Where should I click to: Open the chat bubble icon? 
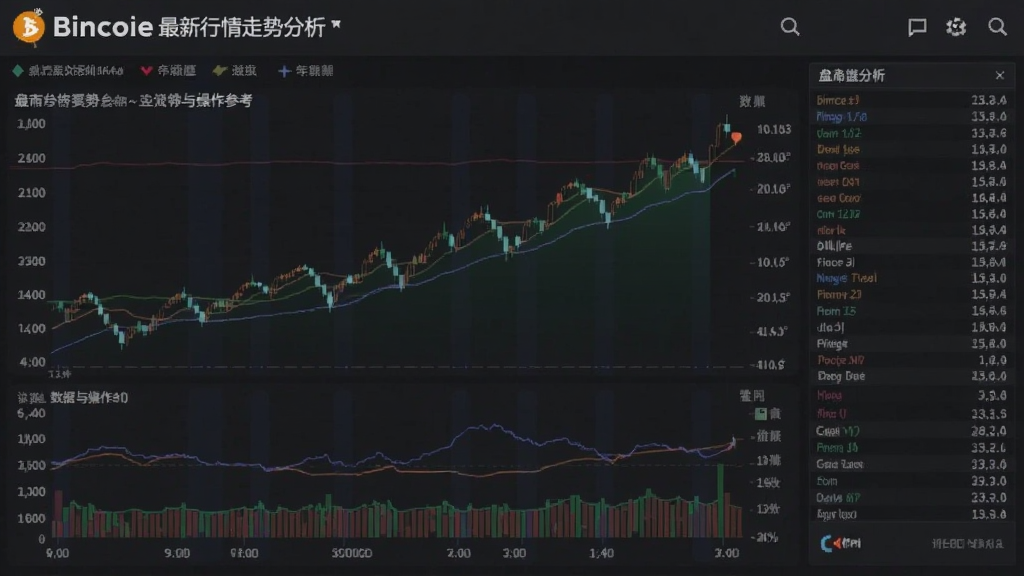click(917, 27)
